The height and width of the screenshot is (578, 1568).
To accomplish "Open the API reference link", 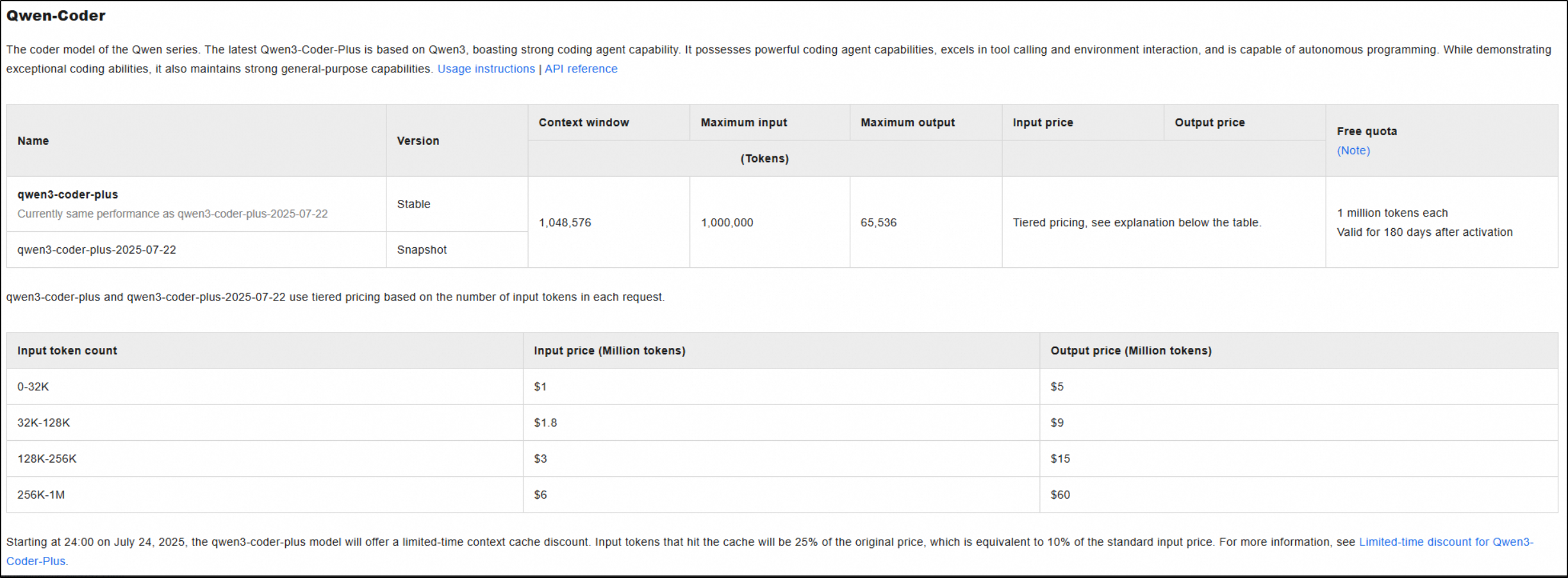I will pyautogui.click(x=581, y=69).
